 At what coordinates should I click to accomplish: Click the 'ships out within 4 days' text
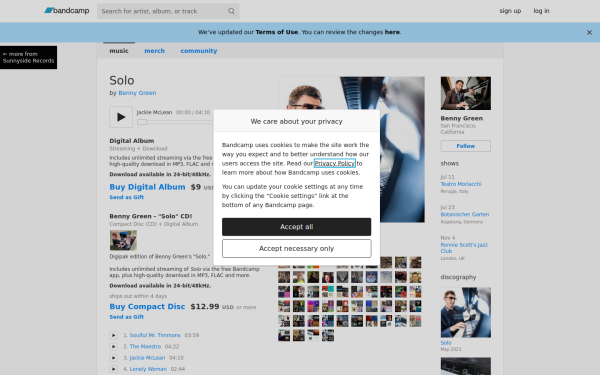[138, 296]
